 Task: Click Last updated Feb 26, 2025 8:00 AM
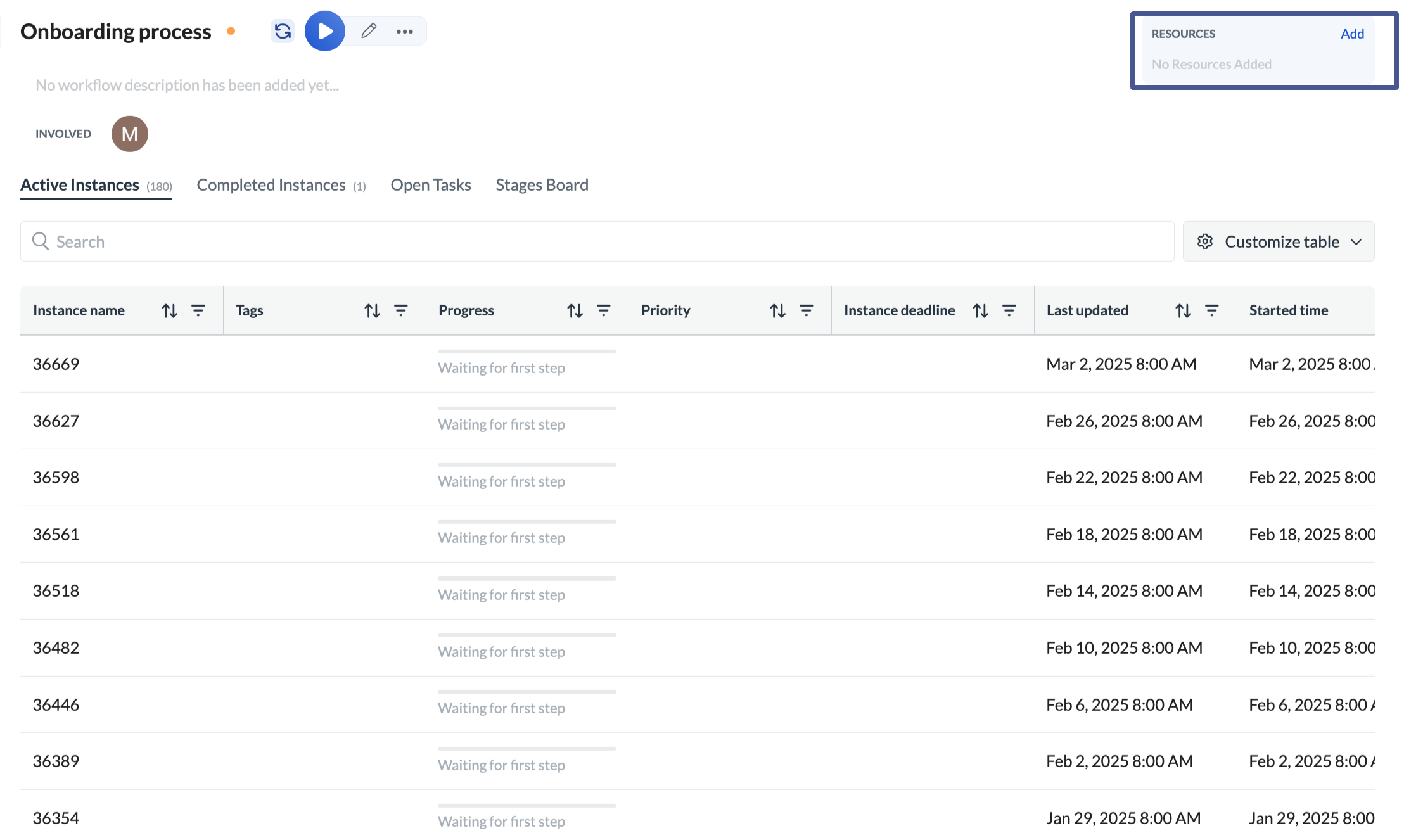(1124, 421)
